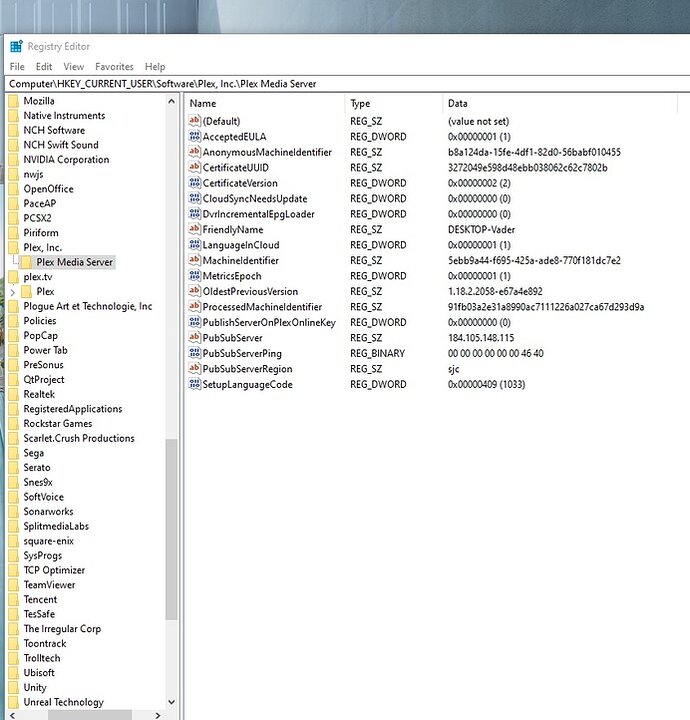Click the folder icon next to Rockstar Games
690x720 pixels.
pos(14,424)
